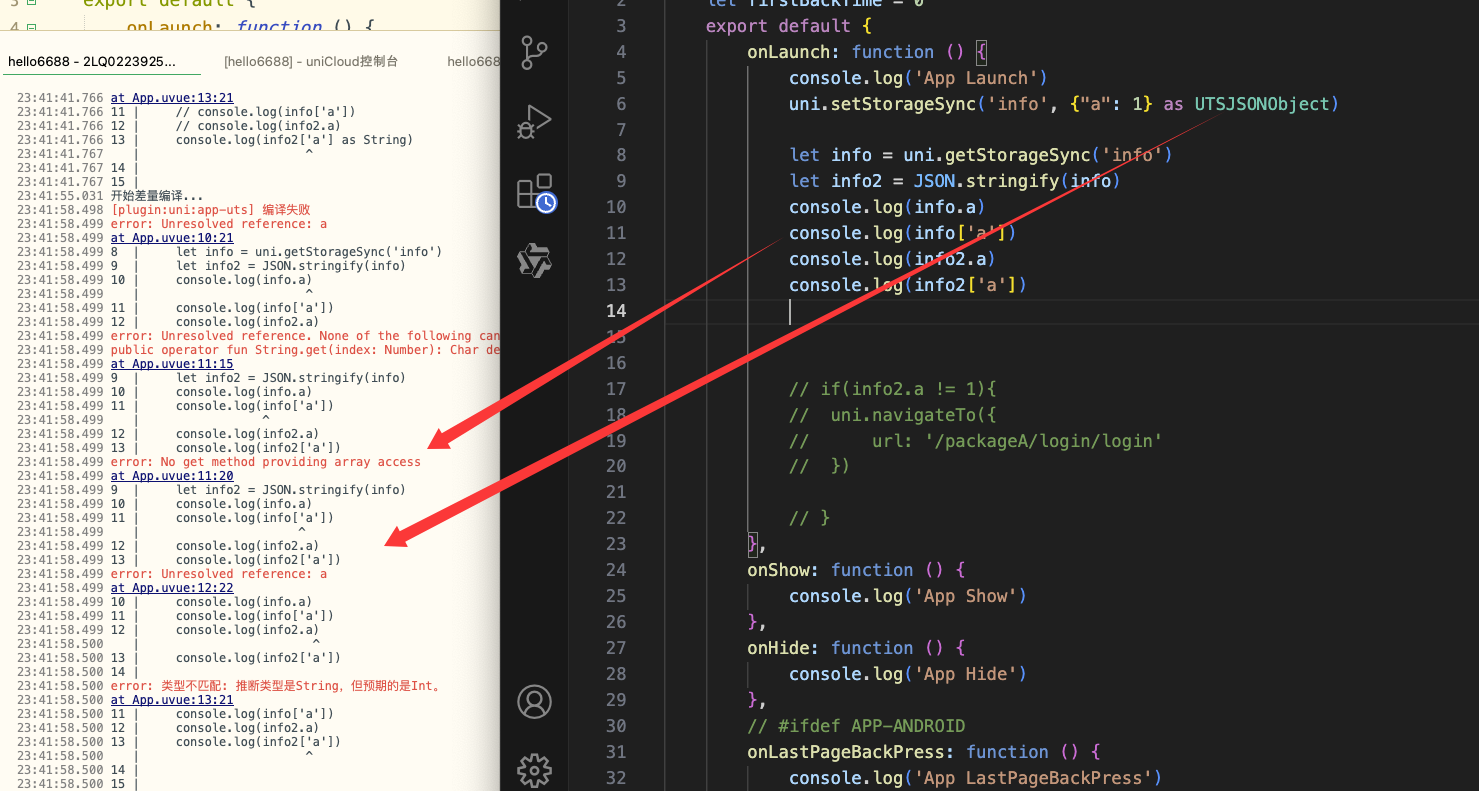Open the 'at App.uvue:13:21' link logged at 23:41:58.500
This screenshot has height=791, width=1479.
point(172,700)
